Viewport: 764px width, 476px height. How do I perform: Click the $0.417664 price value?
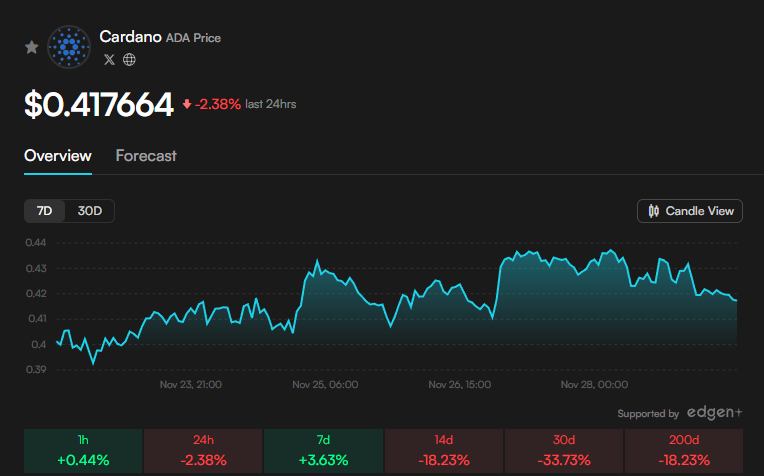pyautogui.click(x=99, y=104)
